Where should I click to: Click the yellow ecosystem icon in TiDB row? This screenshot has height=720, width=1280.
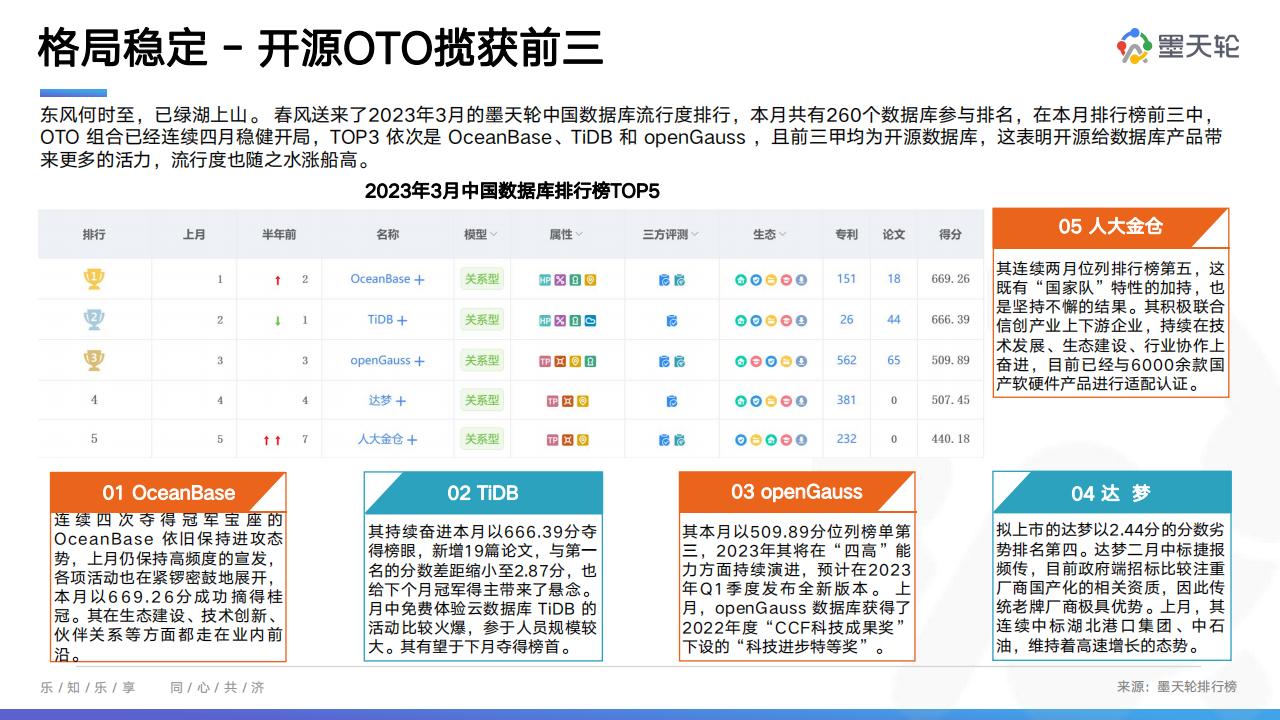point(771,320)
